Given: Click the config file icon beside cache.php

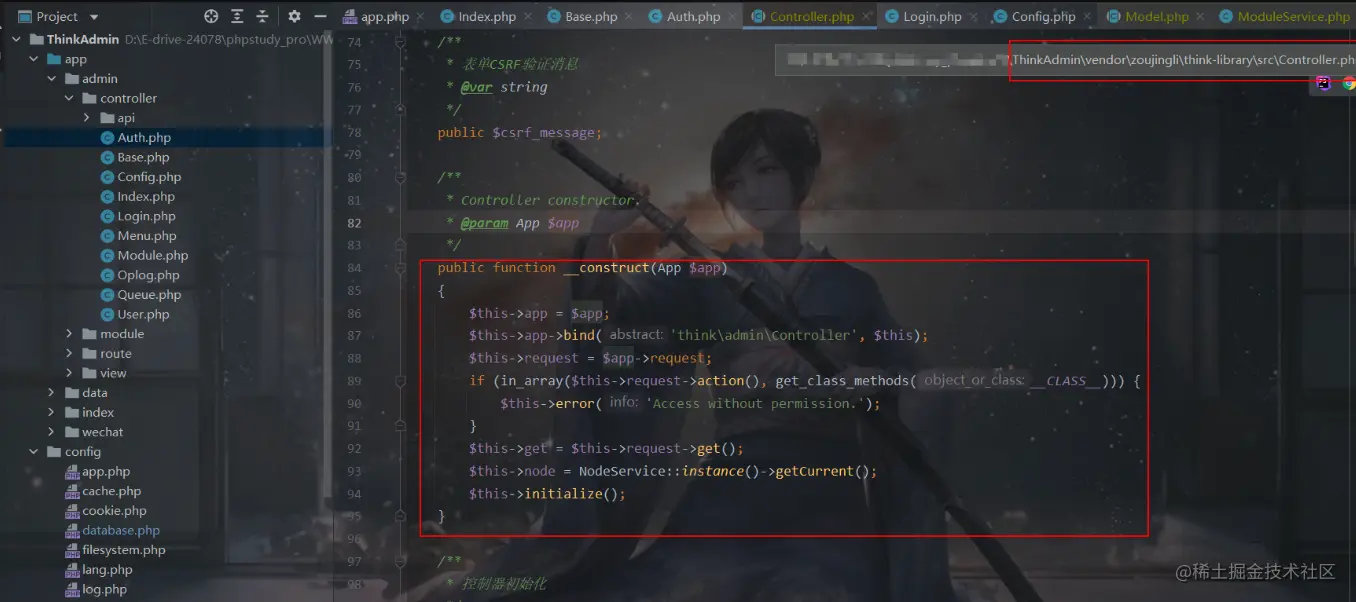Looking at the screenshot, I should (x=72, y=491).
